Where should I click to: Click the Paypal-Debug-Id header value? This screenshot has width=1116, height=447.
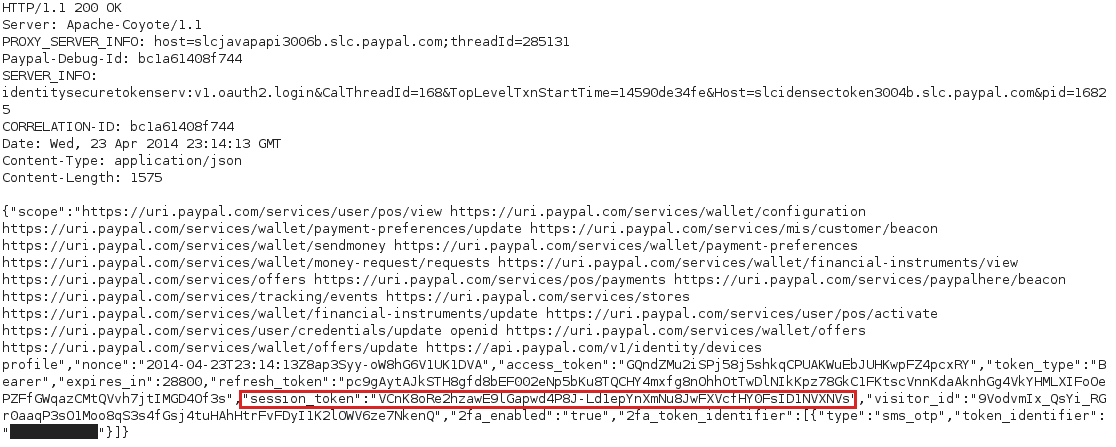pos(190,59)
